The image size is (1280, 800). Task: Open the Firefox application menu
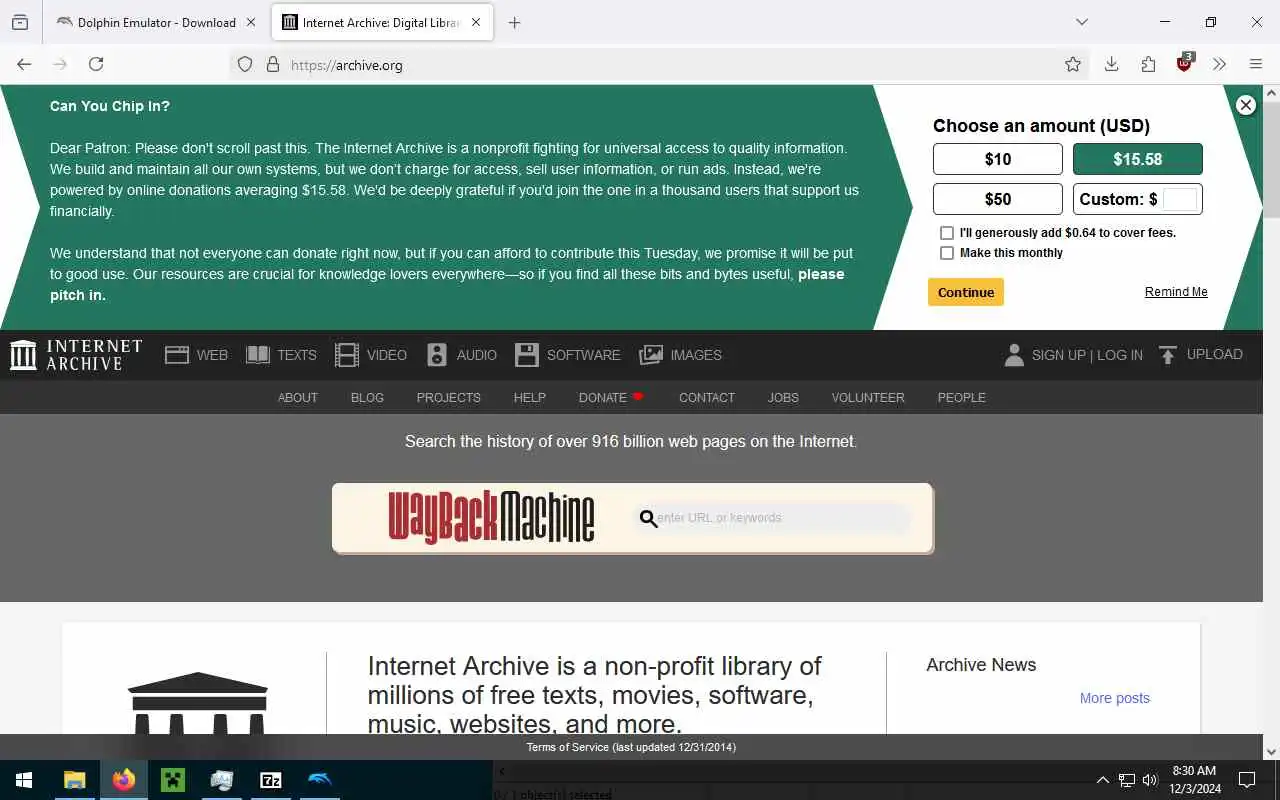coord(1256,64)
